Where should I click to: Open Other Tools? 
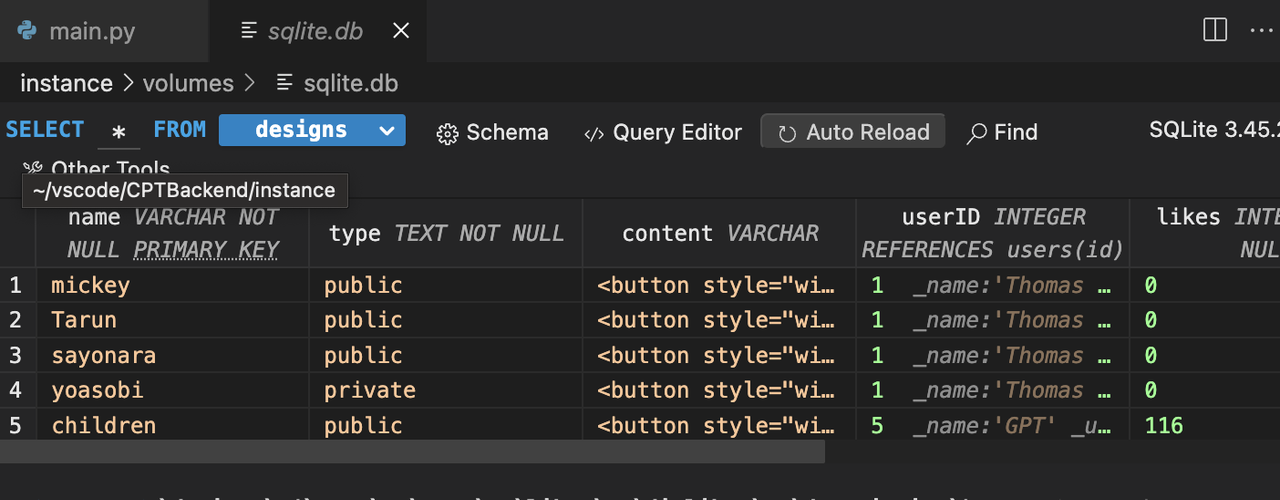97,168
